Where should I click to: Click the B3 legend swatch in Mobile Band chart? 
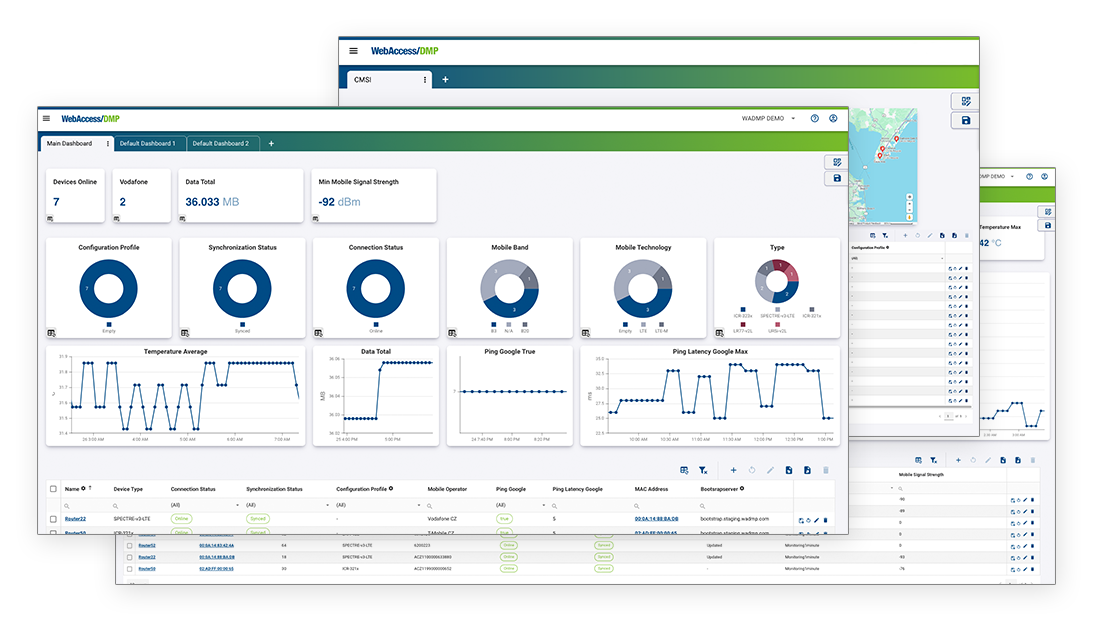(493, 325)
